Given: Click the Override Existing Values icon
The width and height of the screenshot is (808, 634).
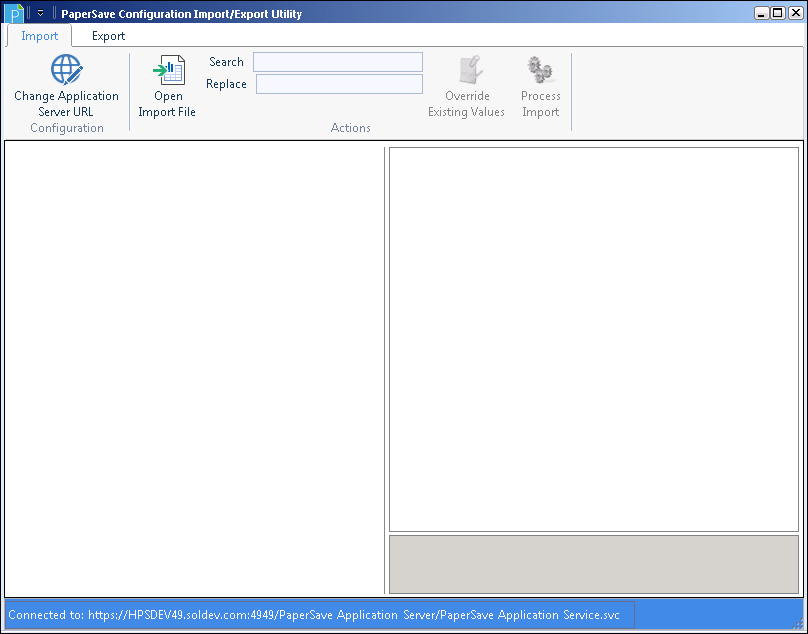Looking at the screenshot, I should pyautogui.click(x=470, y=70).
